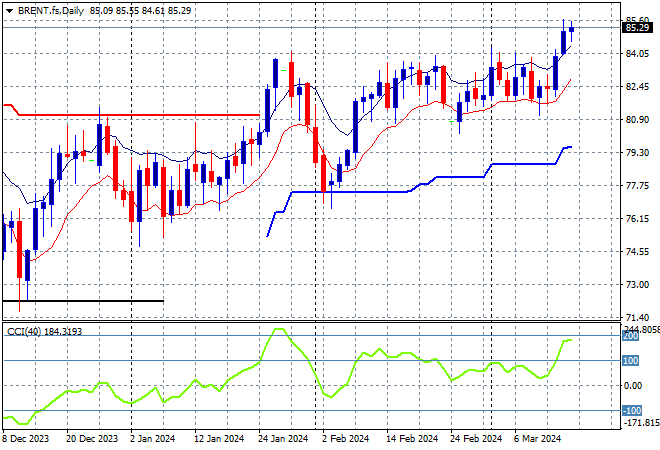Select the price axis value 73.00
The image size is (660, 450).
pyautogui.click(x=637, y=285)
